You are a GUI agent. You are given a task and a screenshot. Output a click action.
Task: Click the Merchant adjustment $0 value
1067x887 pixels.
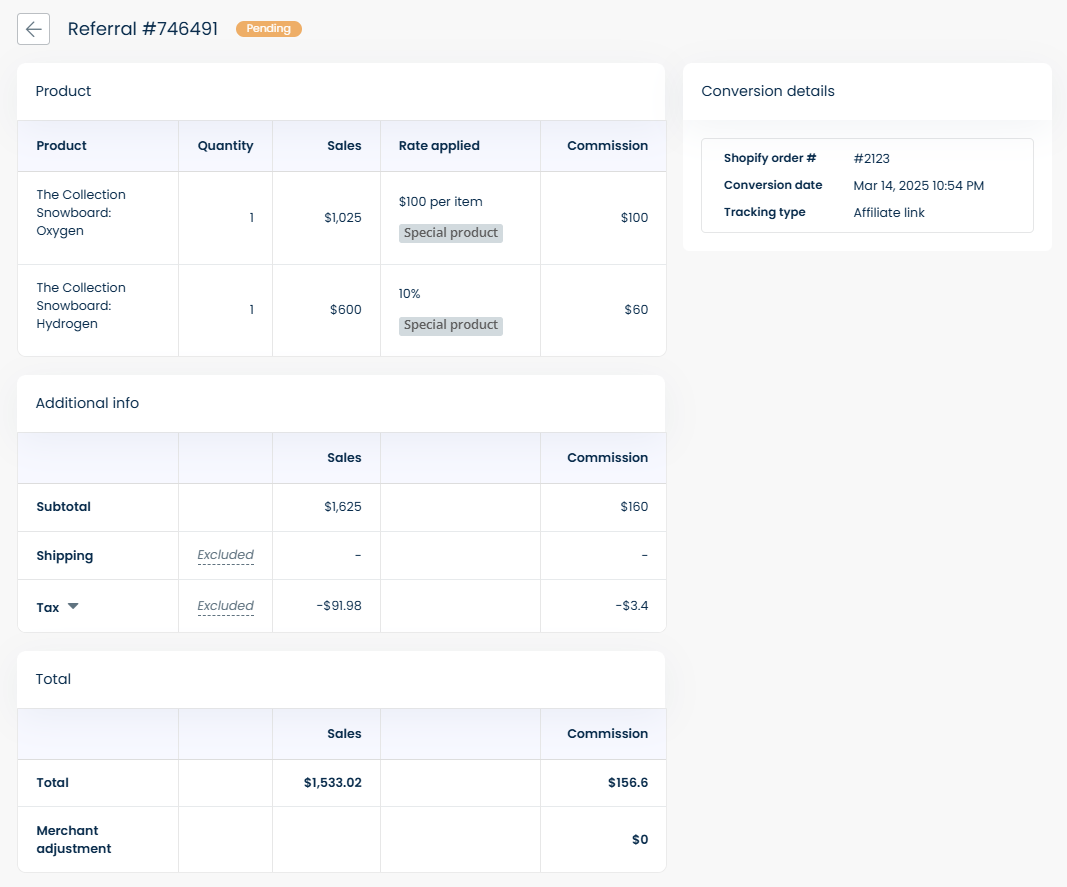click(x=639, y=840)
